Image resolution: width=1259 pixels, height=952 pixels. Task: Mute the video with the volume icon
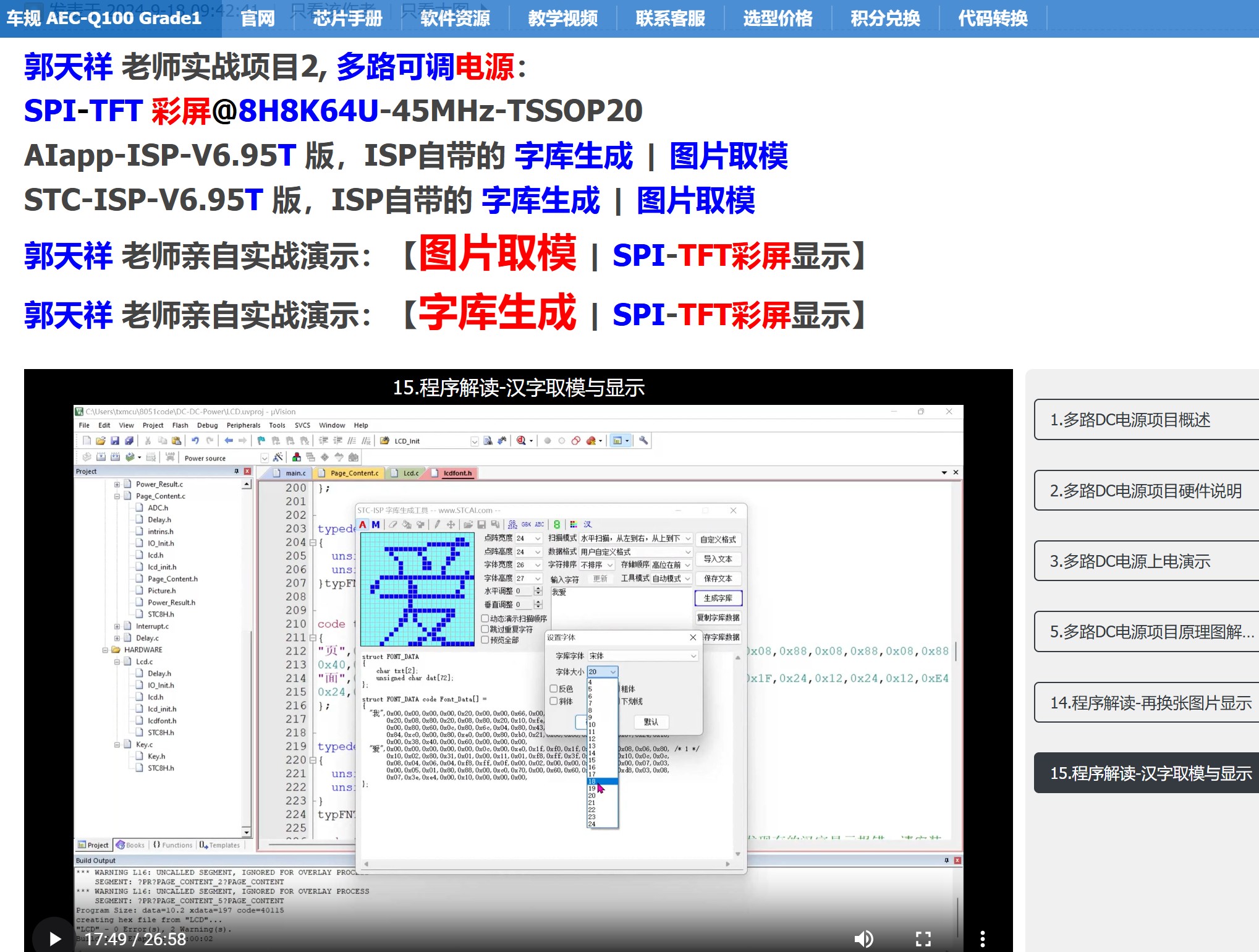(x=863, y=939)
